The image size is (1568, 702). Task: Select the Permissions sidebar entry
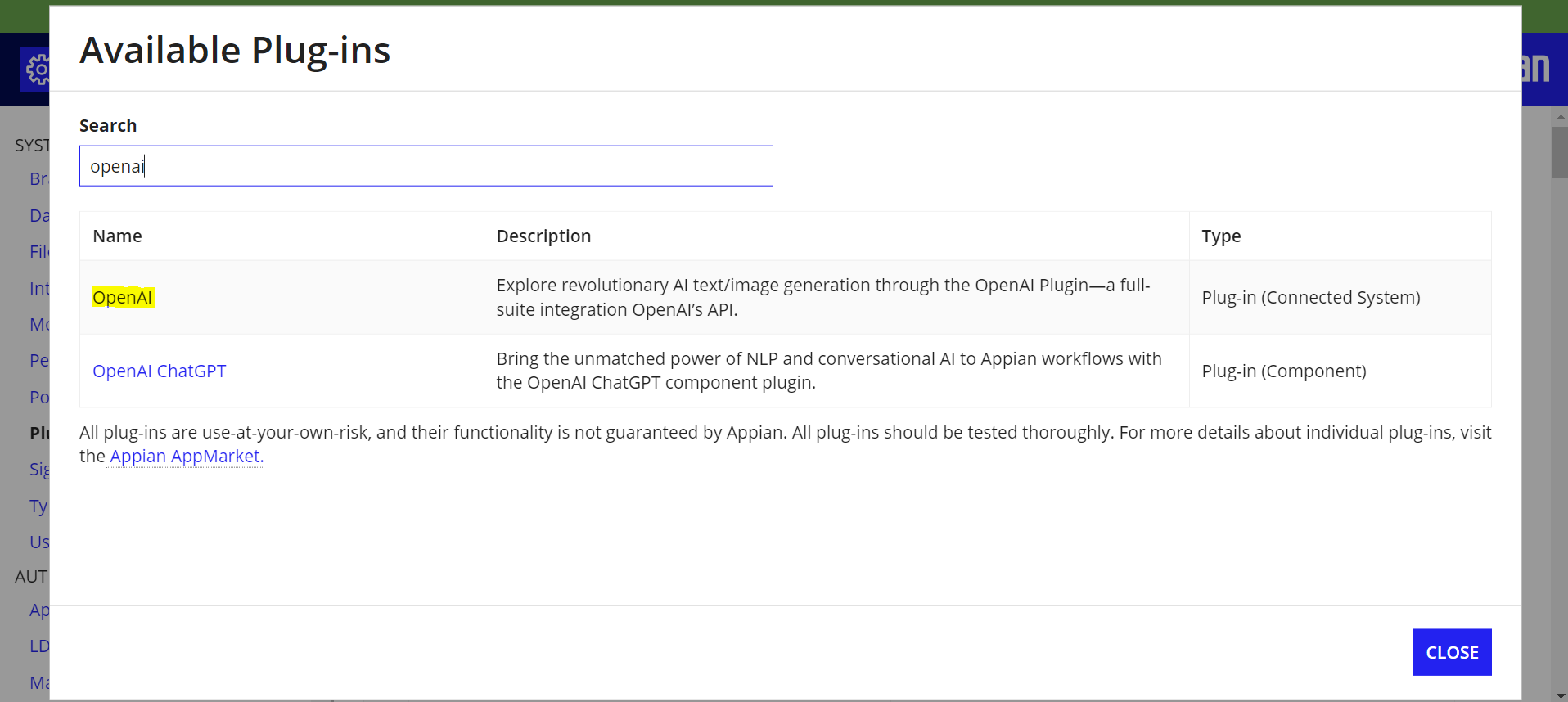38,360
